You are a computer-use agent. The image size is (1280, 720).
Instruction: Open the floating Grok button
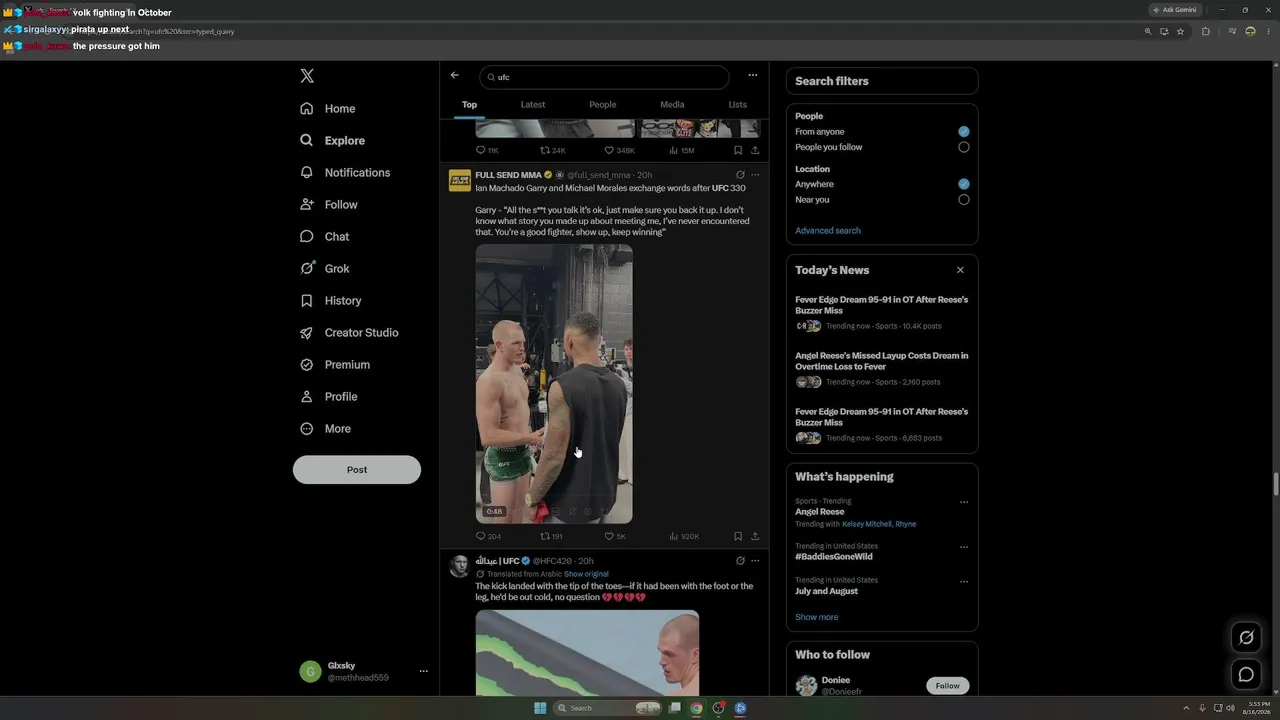pyautogui.click(x=1246, y=637)
